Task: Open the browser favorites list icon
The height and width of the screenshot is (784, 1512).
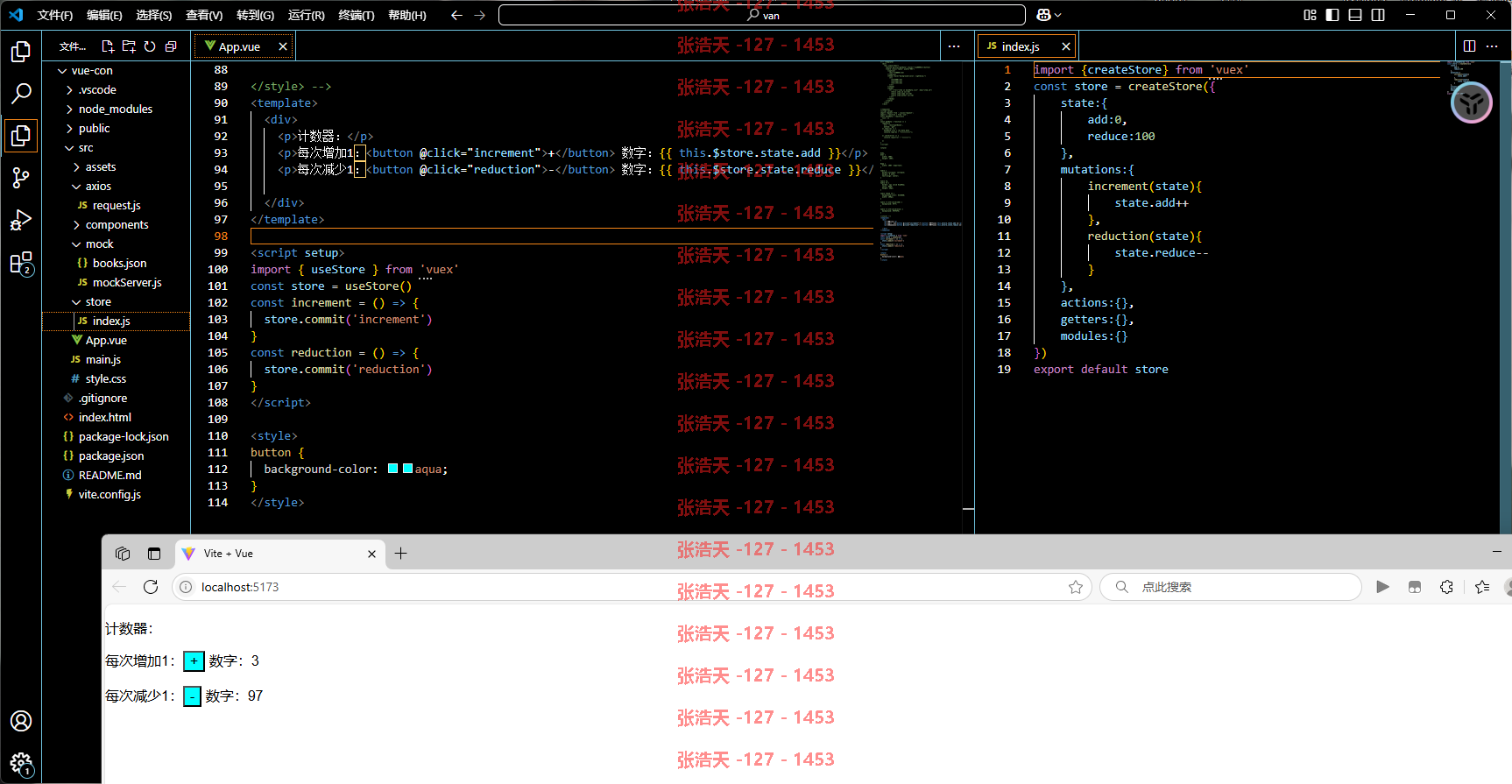Action: click(x=1482, y=587)
